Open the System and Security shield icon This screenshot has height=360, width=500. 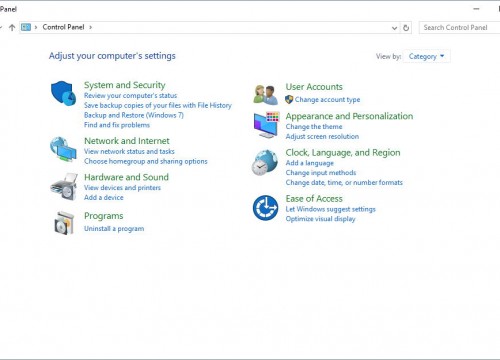(63, 93)
